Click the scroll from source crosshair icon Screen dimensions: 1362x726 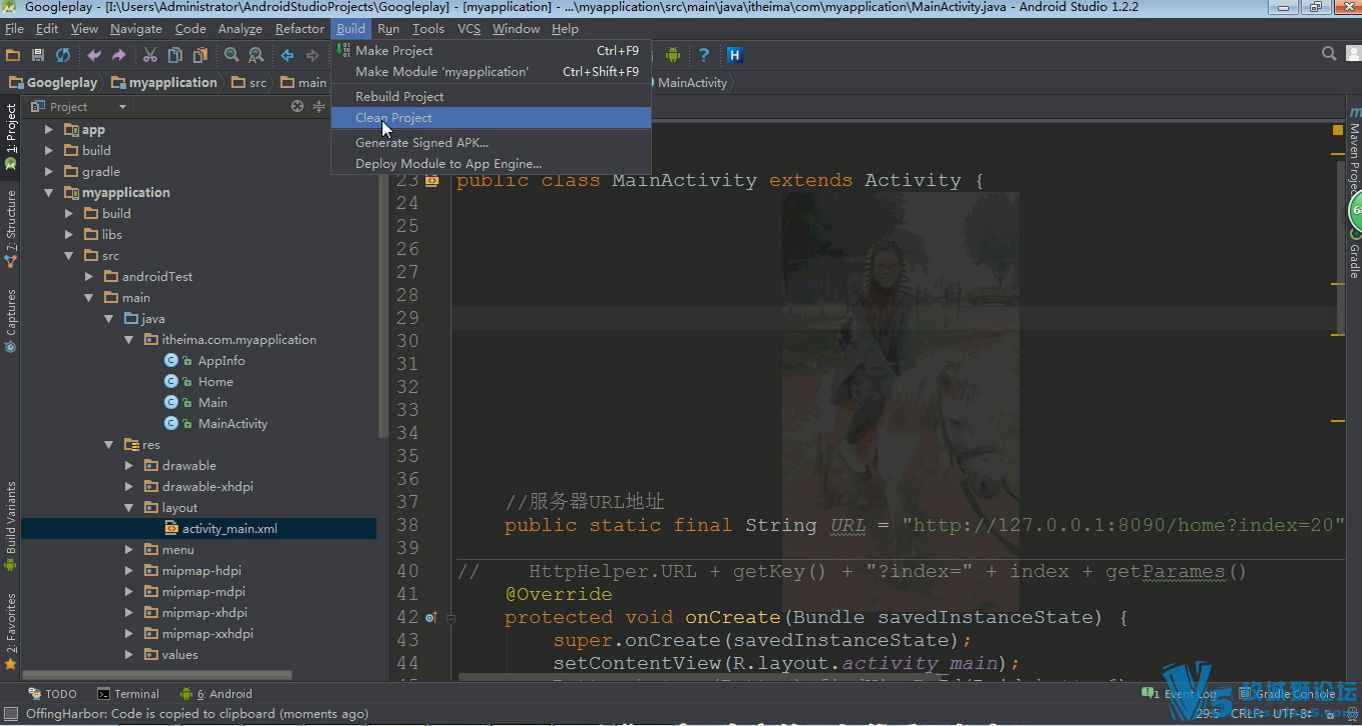tap(297, 106)
